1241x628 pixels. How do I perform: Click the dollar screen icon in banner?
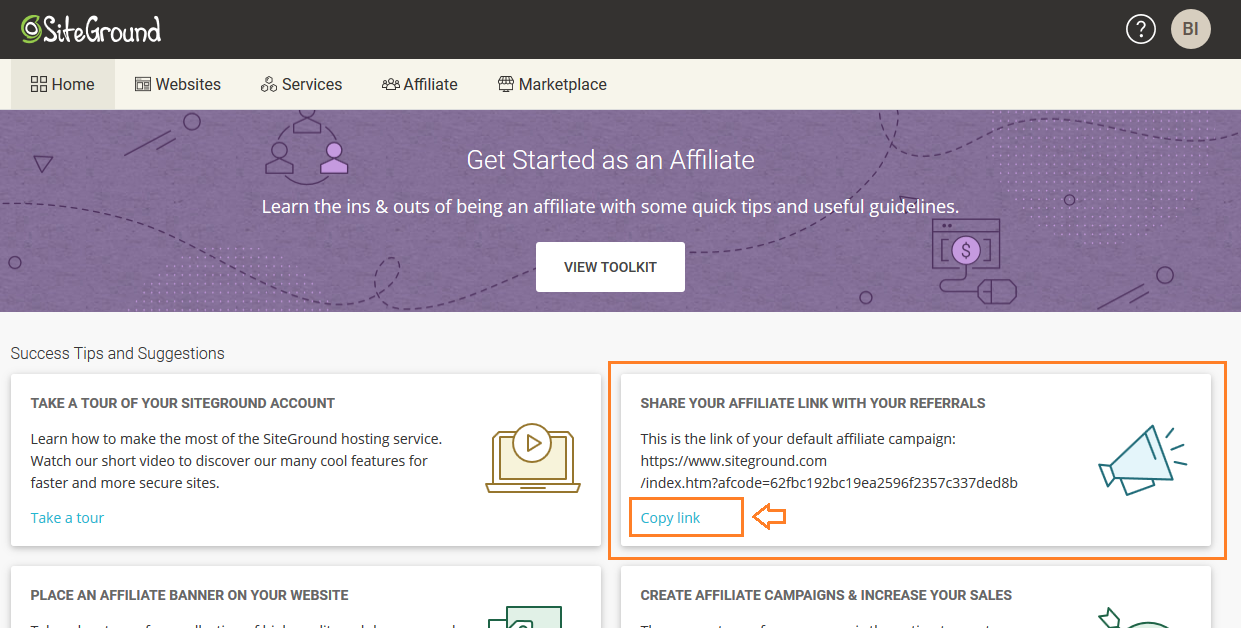click(x=973, y=263)
